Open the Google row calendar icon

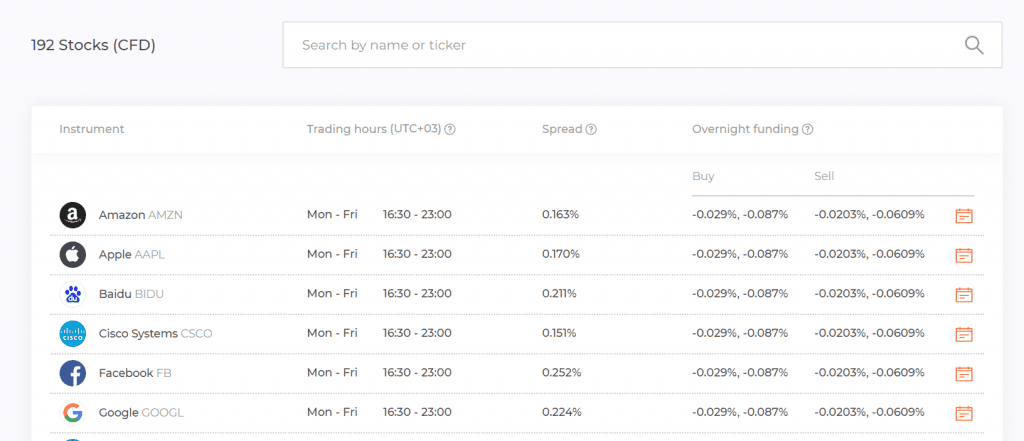pos(964,413)
